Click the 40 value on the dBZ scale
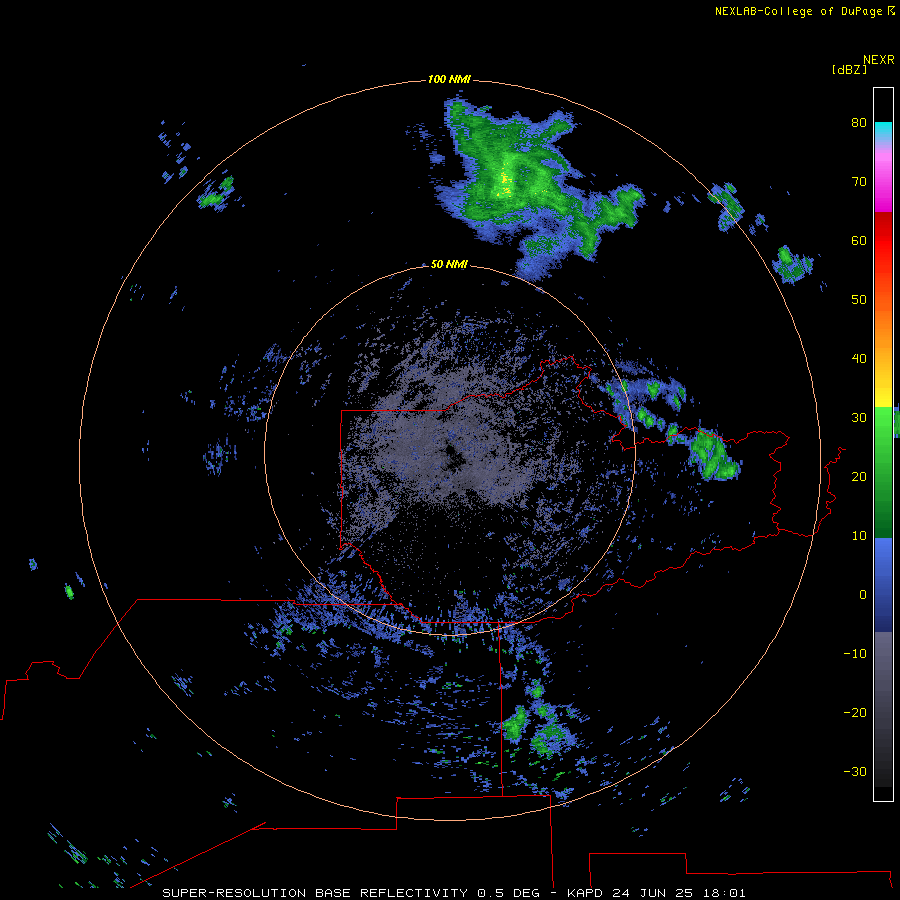Screen dimensions: 900x900 click(x=859, y=359)
